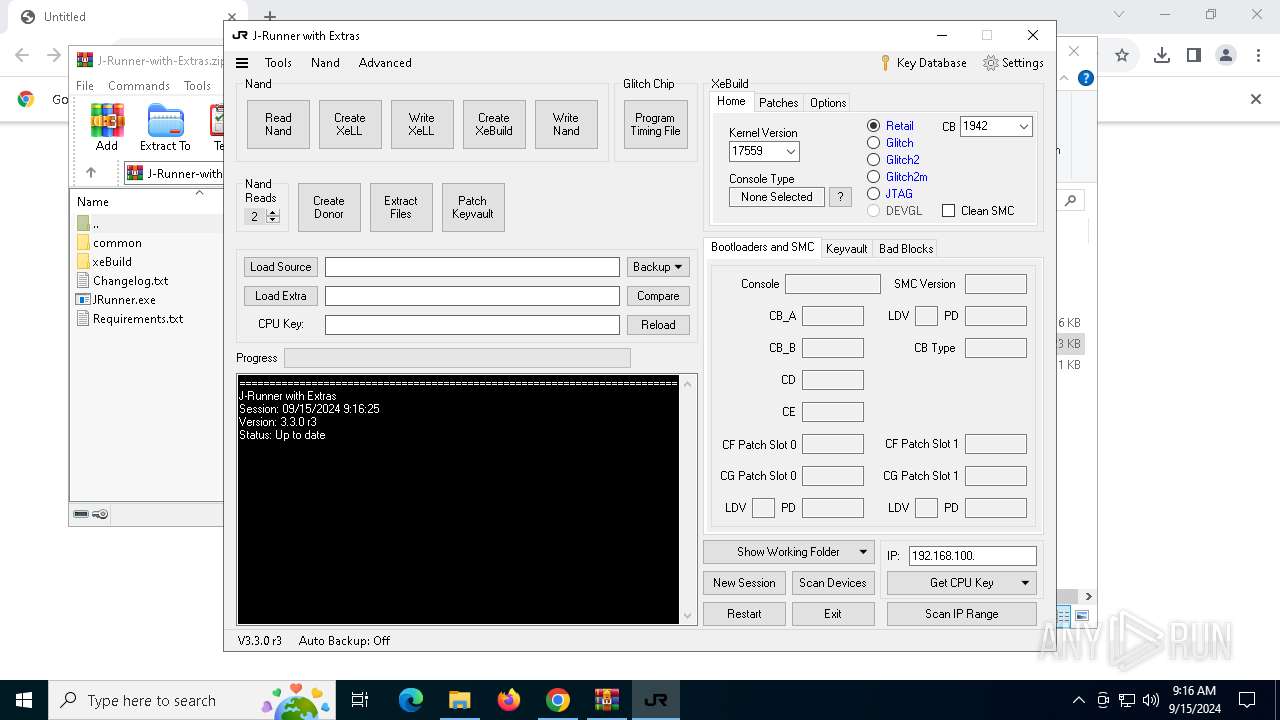The image size is (1280, 720).
Task: Toggle Chrome side panel icon
Action: click(1193, 56)
